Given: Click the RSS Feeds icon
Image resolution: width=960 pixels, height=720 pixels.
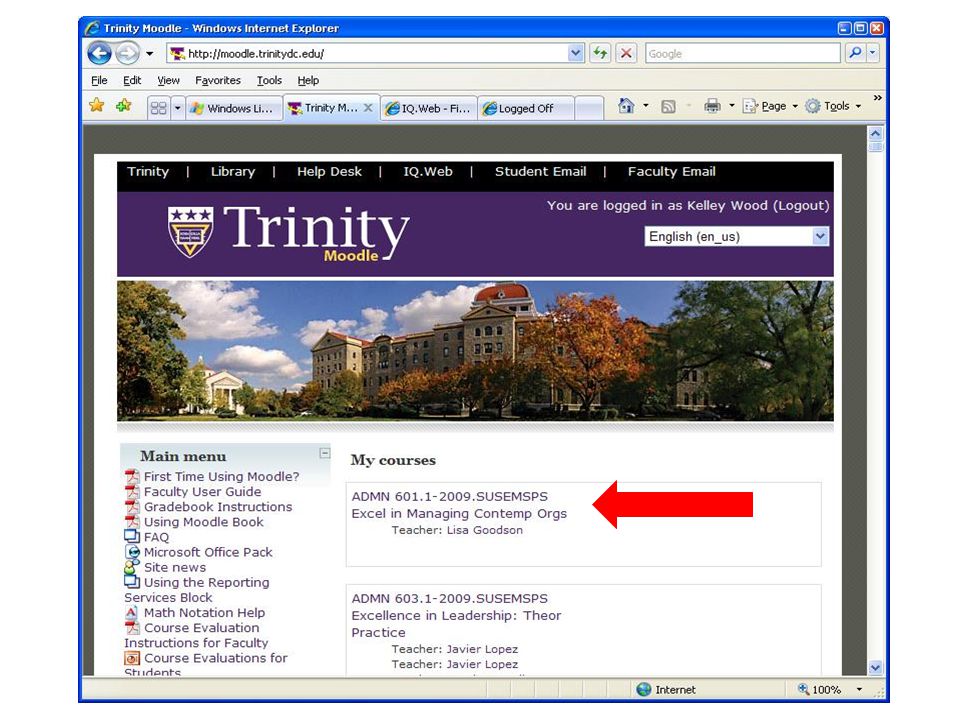Looking at the screenshot, I should (x=668, y=107).
